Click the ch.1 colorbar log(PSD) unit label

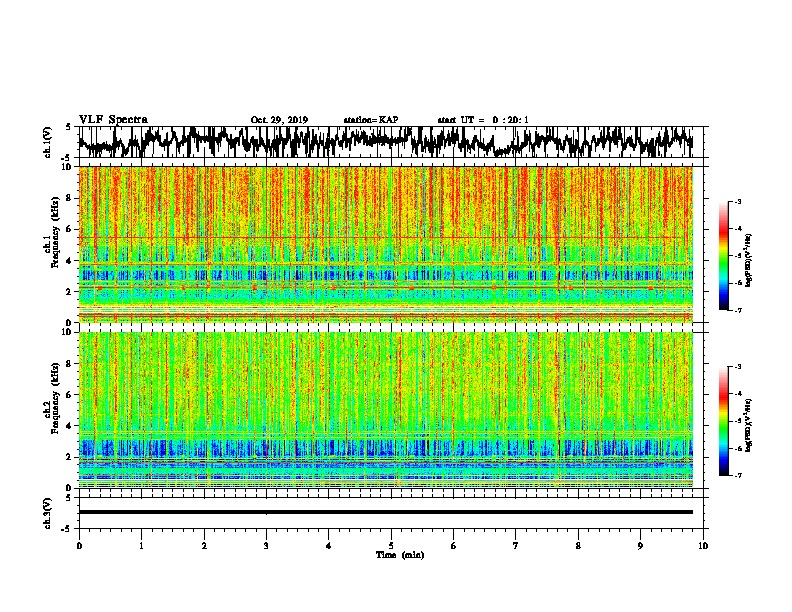[749, 261]
